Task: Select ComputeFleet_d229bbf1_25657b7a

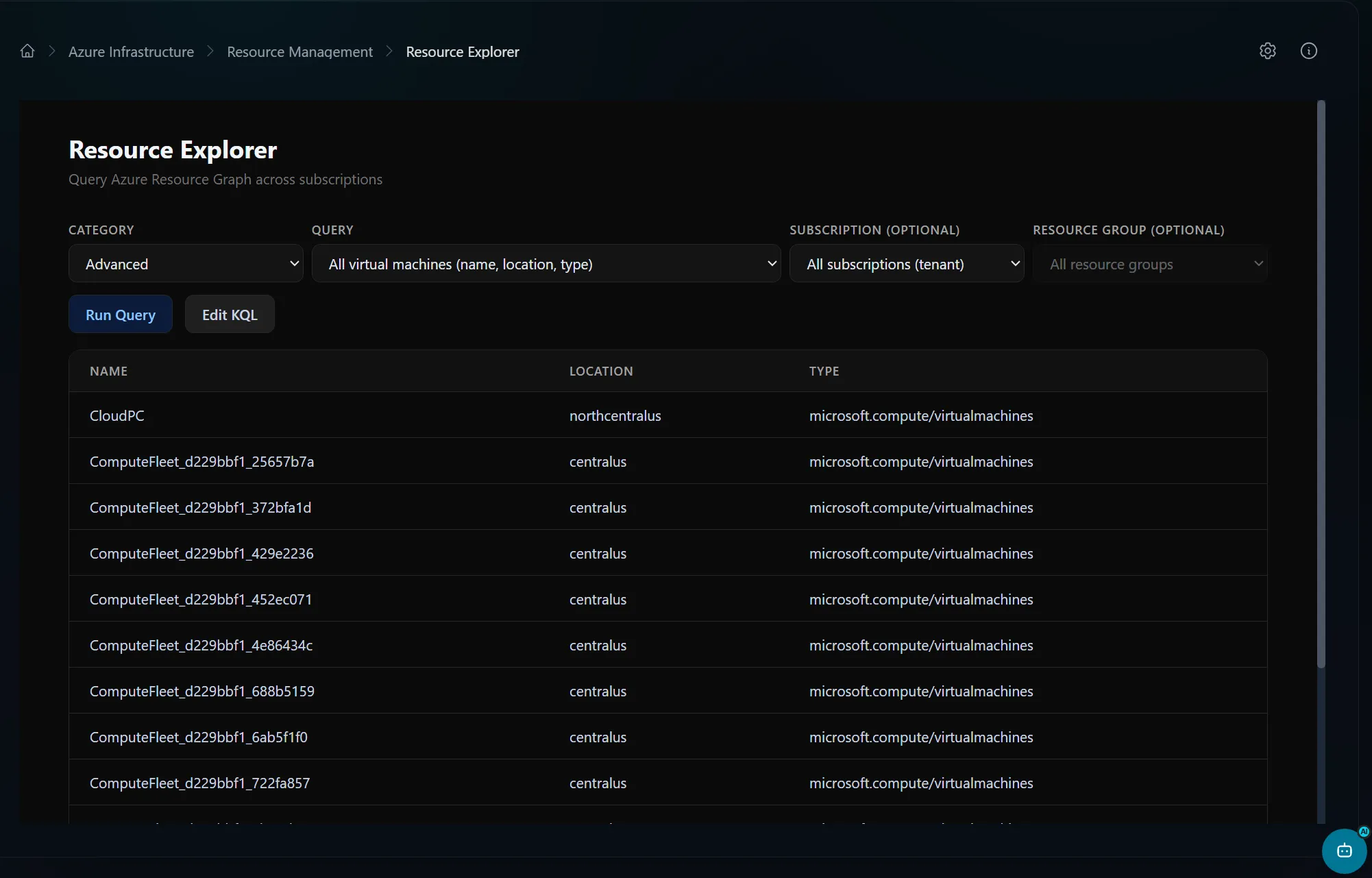Action: coord(201,462)
